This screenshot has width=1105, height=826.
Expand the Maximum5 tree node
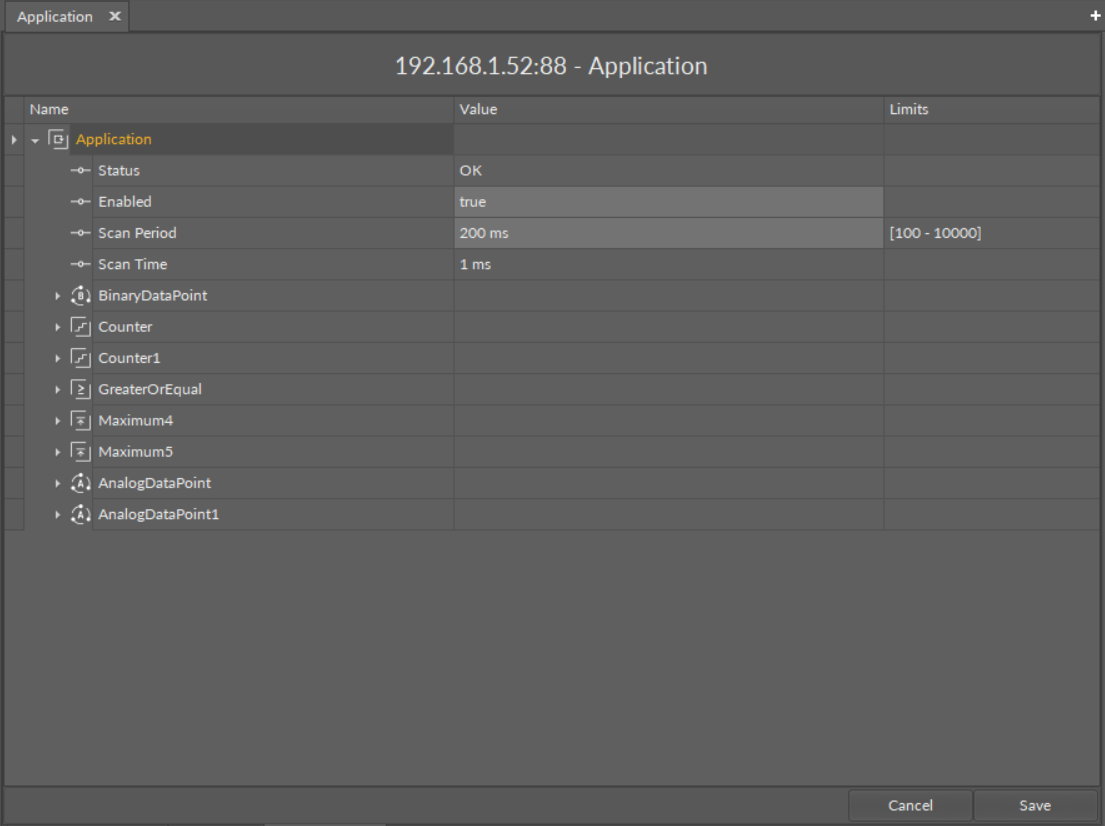57,452
